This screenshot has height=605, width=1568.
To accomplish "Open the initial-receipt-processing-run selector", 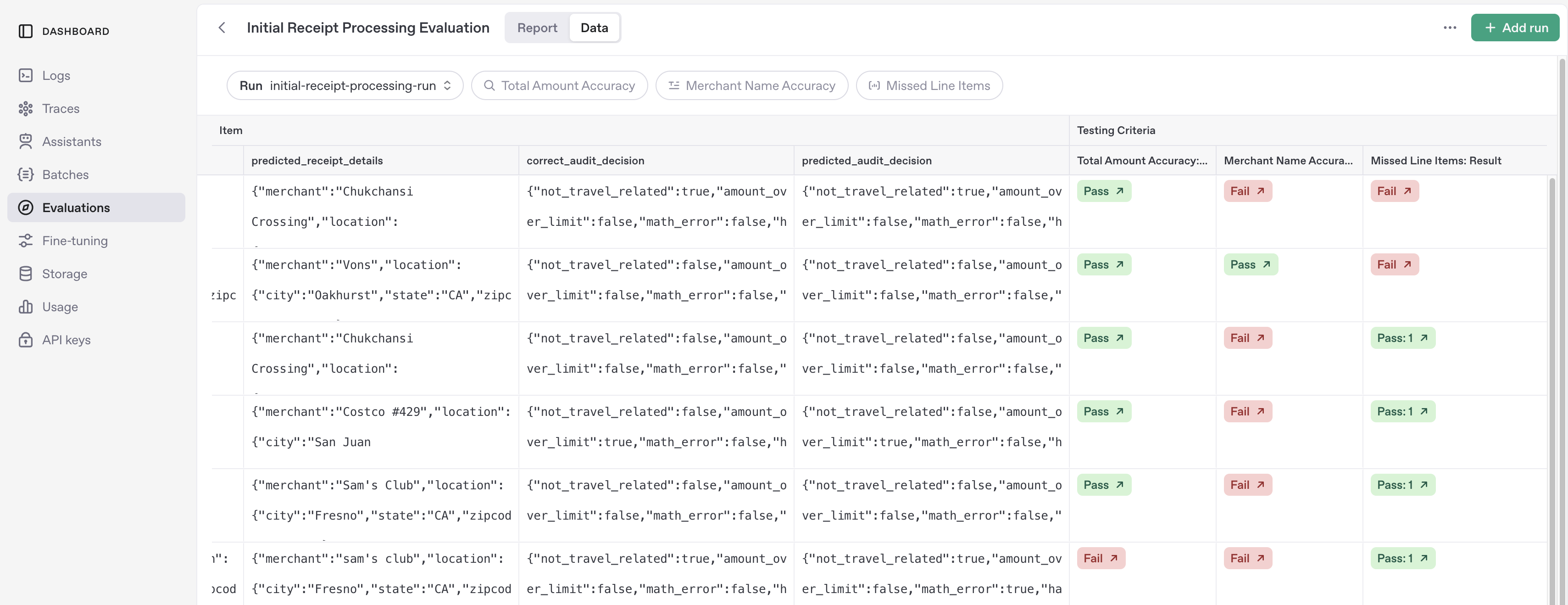I will (x=344, y=85).
